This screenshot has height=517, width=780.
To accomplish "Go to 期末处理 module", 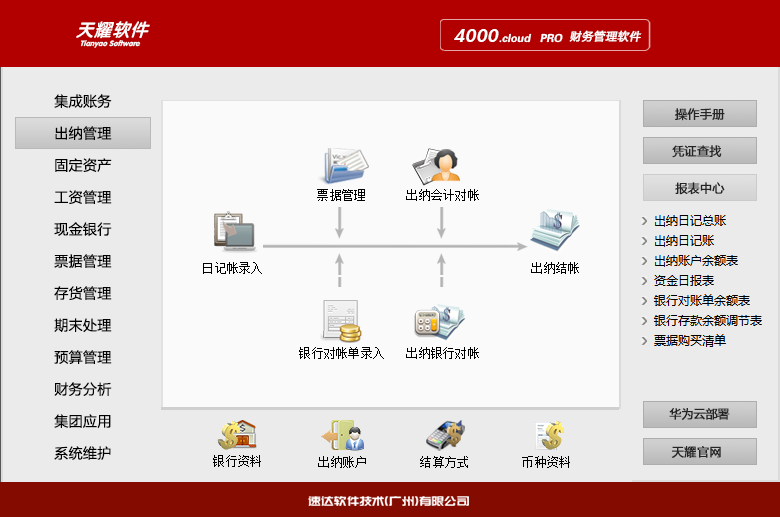I will click(x=83, y=325).
